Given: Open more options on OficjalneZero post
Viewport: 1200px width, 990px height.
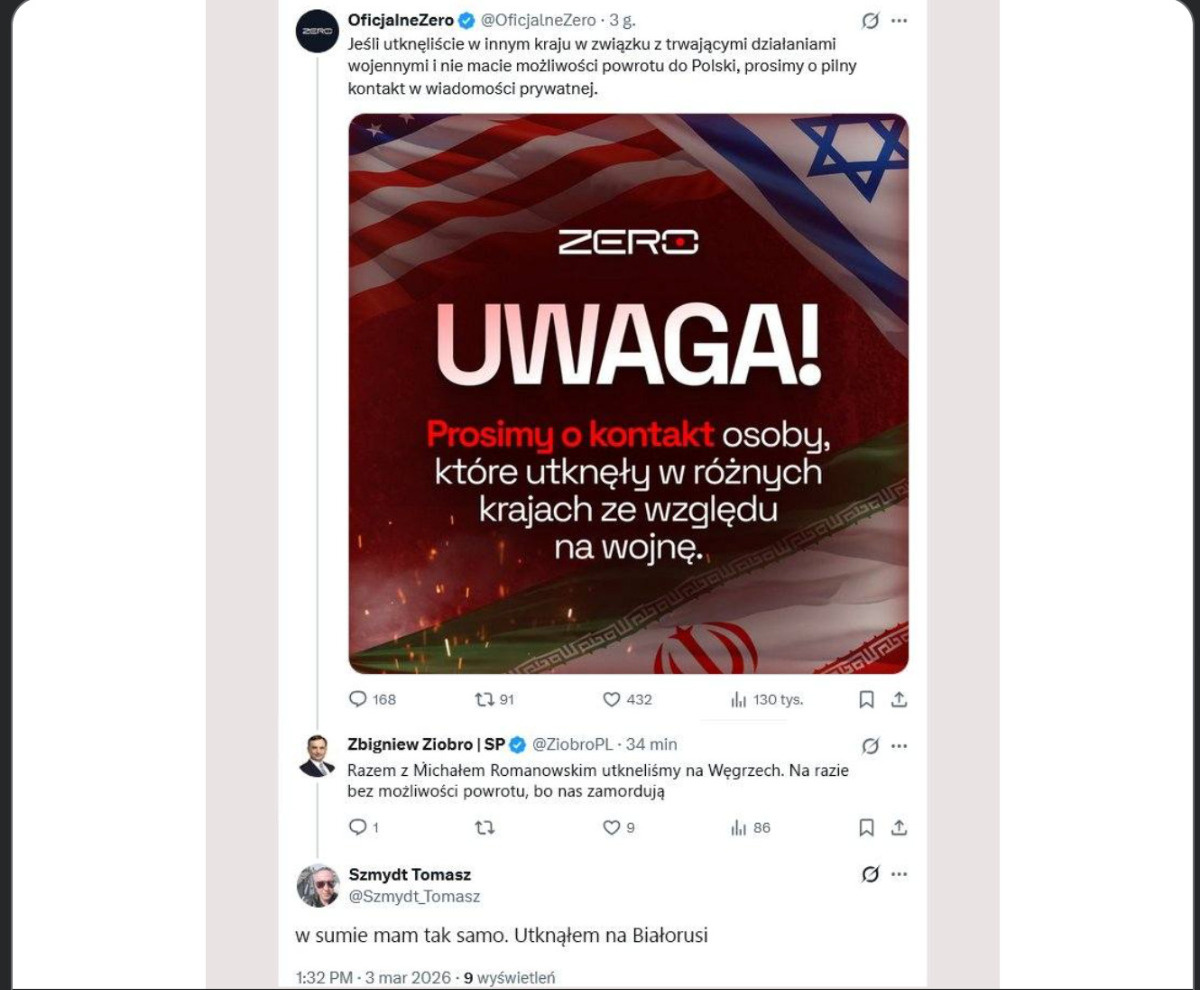Looking at the screenshot, I should pyautogui.click(x=899, y=20).
